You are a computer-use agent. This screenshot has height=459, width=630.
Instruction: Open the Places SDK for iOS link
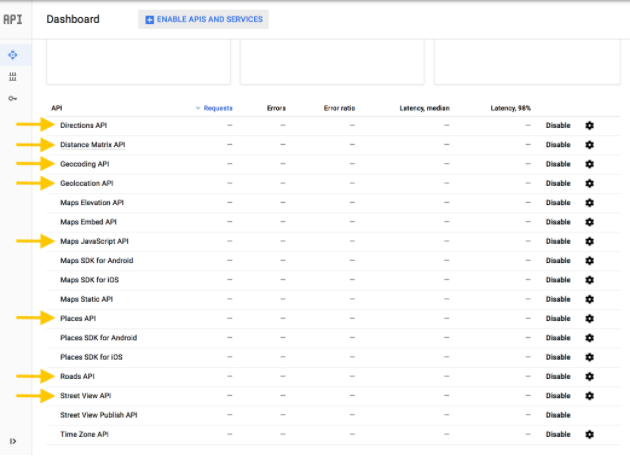(x=91, y=357)
